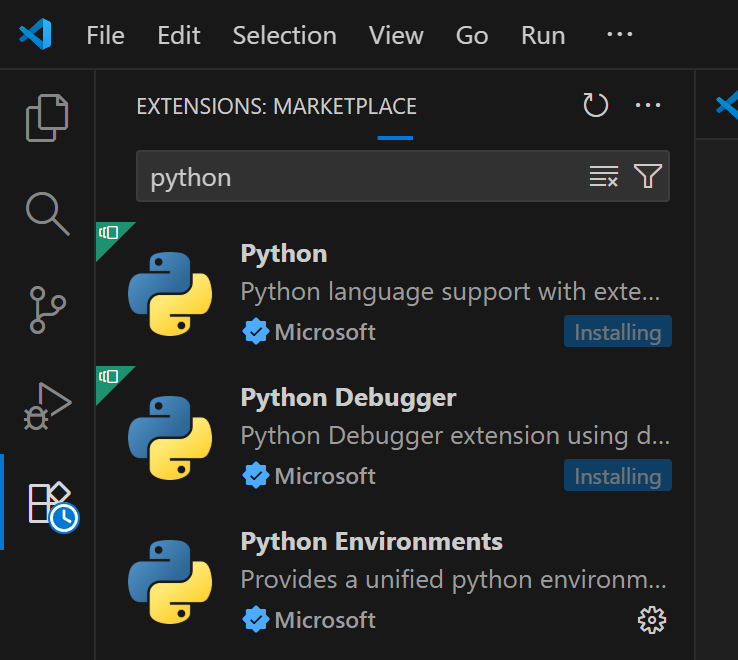Expand the overflow menu bar ellipsis
Screen dimensions: 738x660
tap(619, 34)
